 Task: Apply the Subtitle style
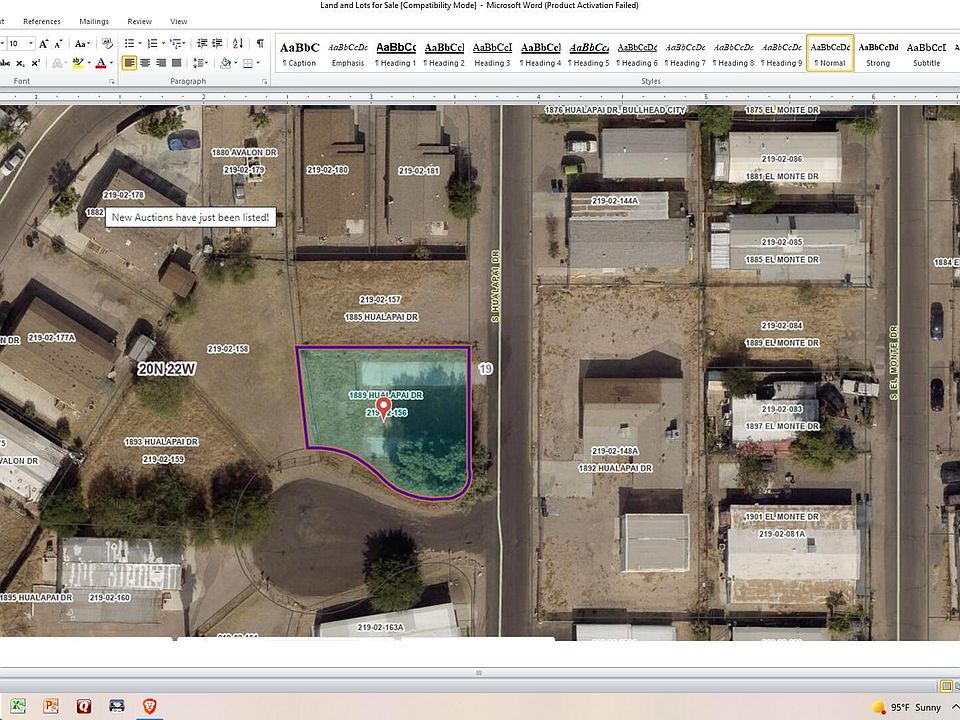click(x=926, y=54)
